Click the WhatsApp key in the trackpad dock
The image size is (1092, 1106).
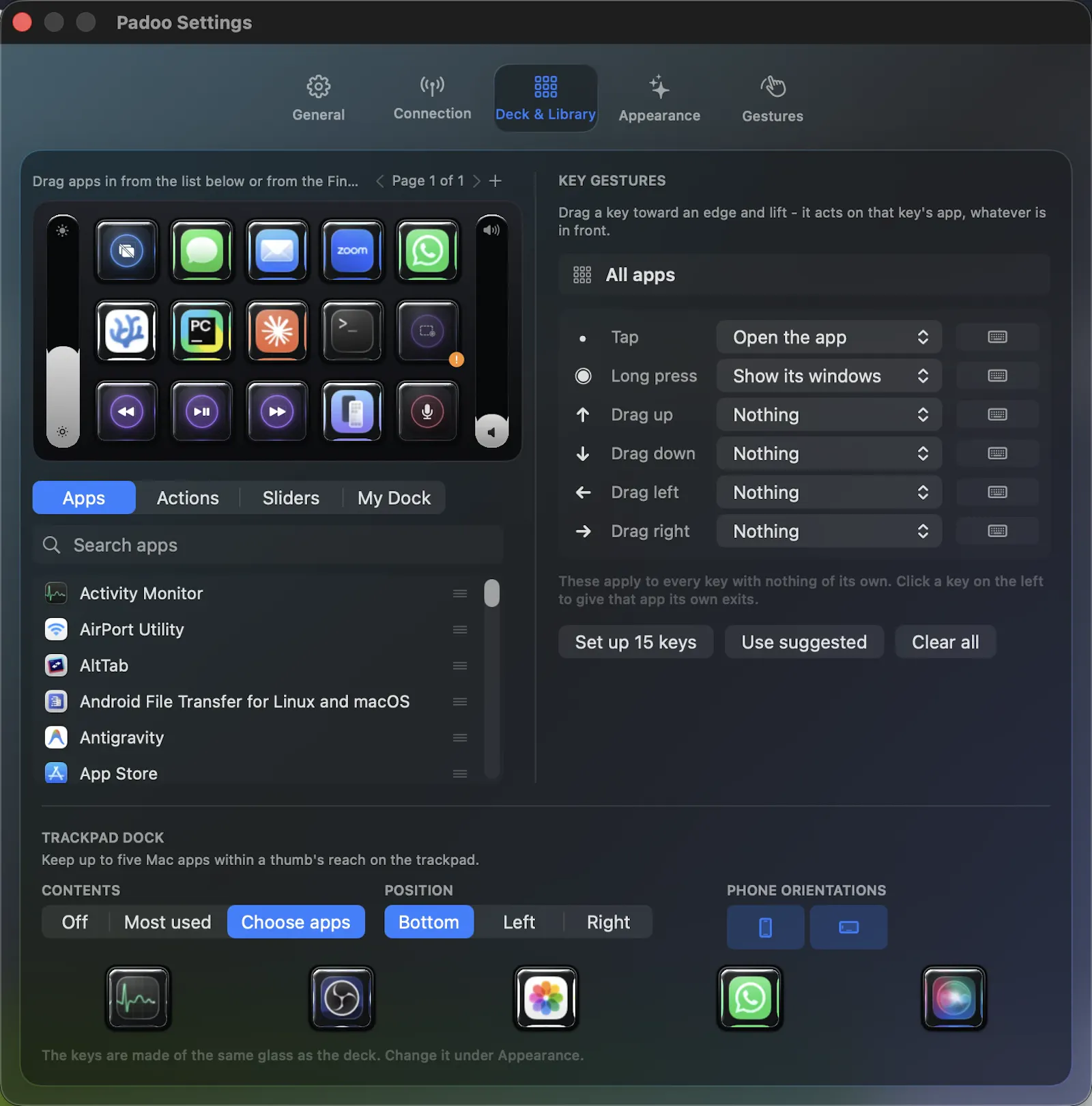click(x=750, y=998)
